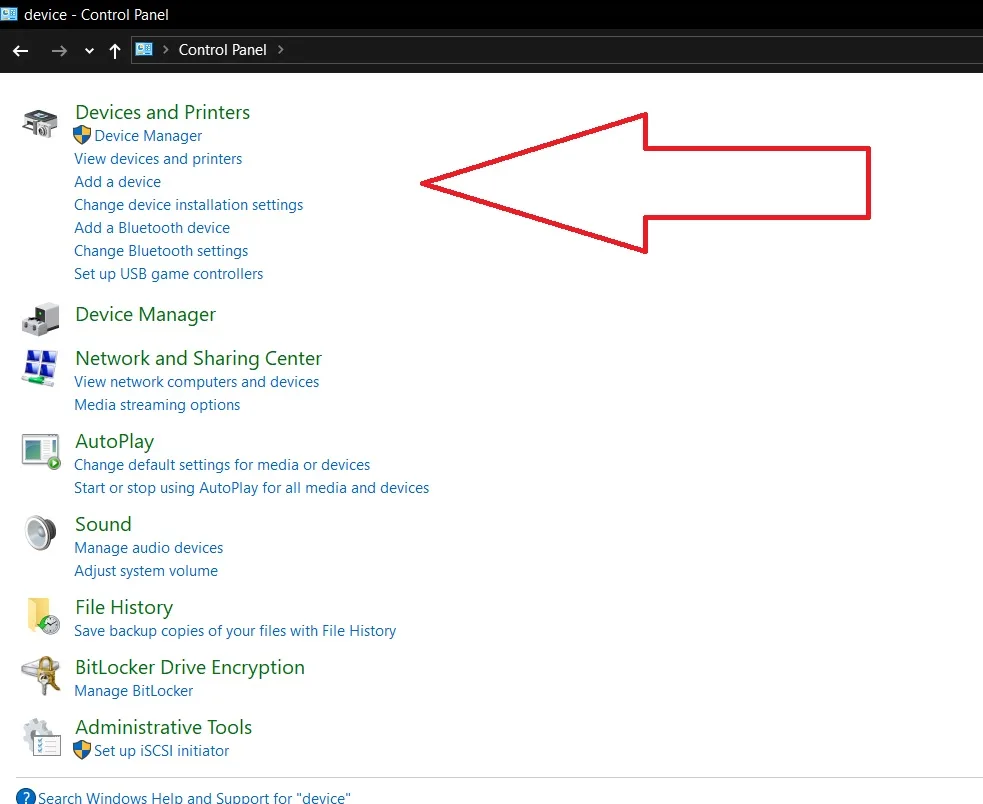Go up one level with up arrow

[x=115, y=50]
